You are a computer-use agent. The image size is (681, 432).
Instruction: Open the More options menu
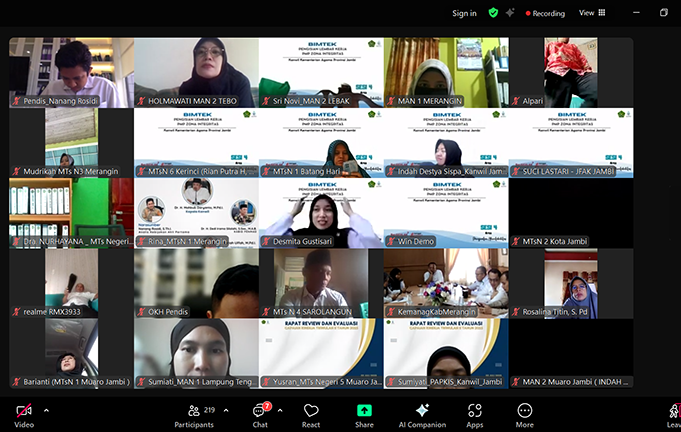pos(524,414)
